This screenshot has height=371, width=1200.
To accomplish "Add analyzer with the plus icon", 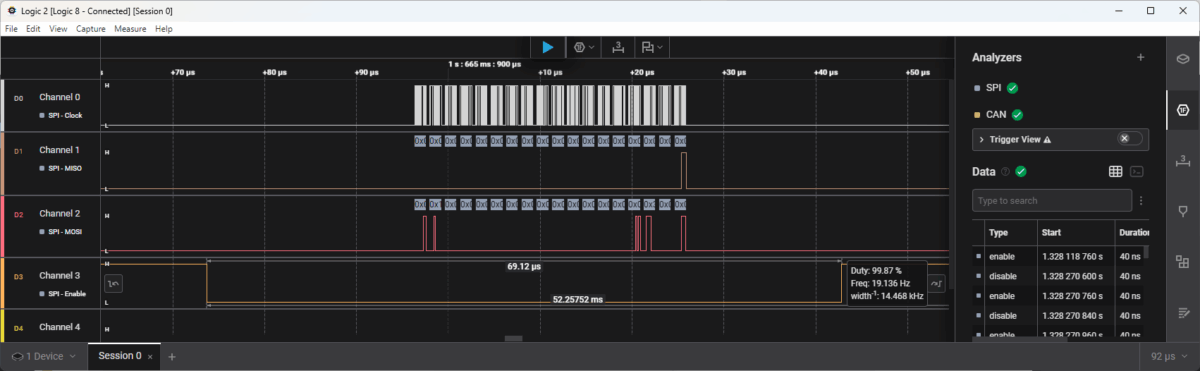I will (1140, 58).
